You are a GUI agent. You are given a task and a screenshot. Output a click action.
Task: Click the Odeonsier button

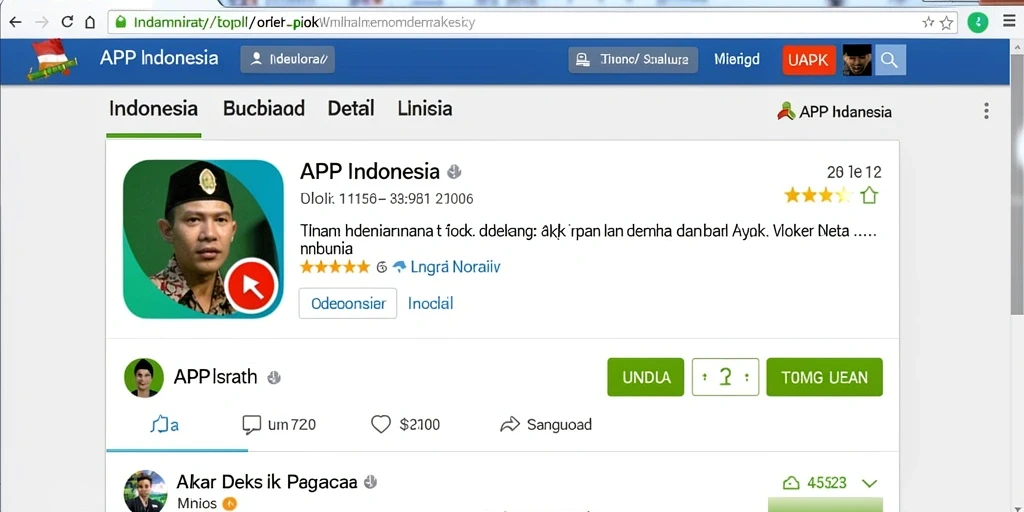click(347, 304)
